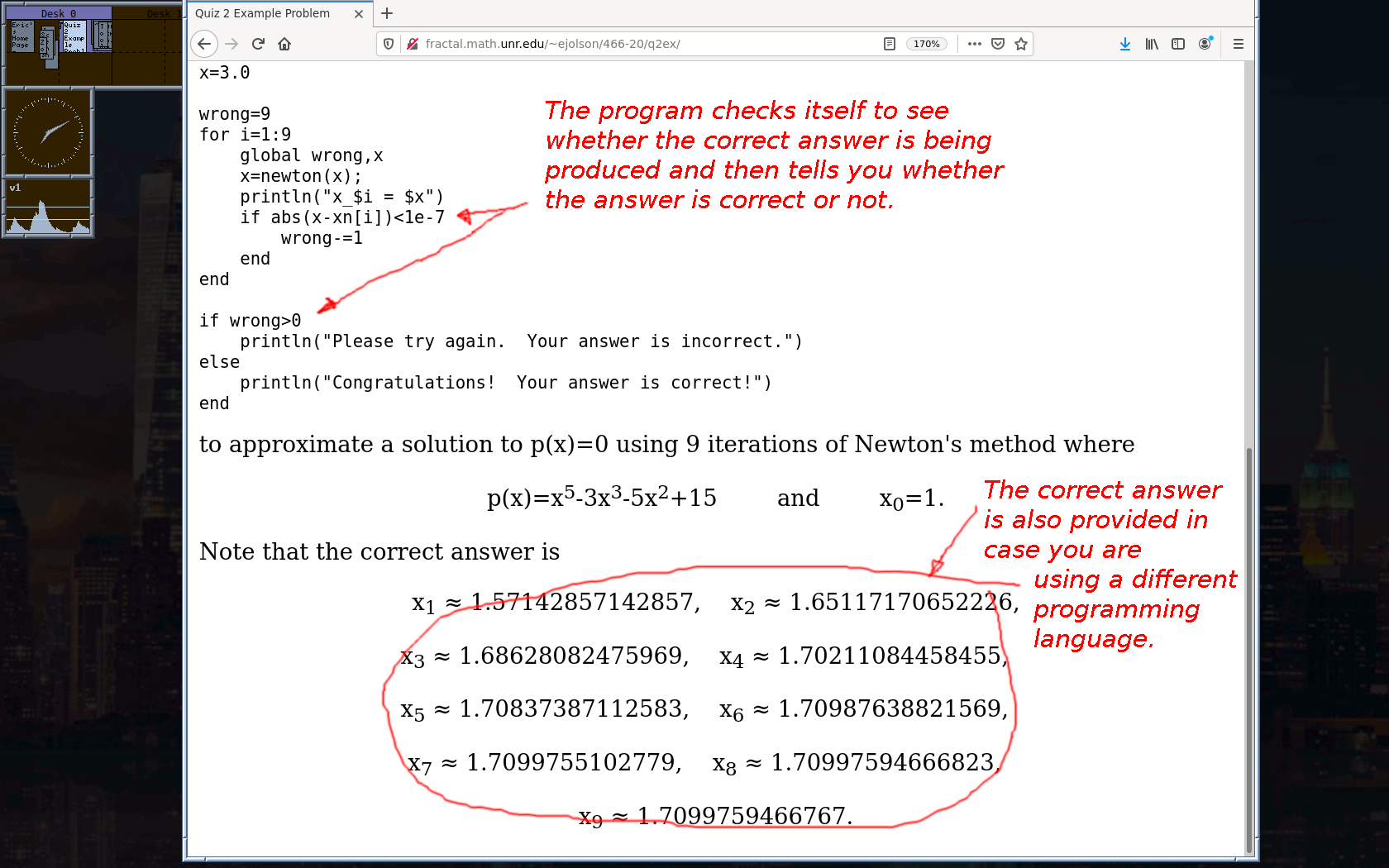Open the Downloads panel arrow
The height and width of the screenshot is (868, 1389).
(1125, 44)
